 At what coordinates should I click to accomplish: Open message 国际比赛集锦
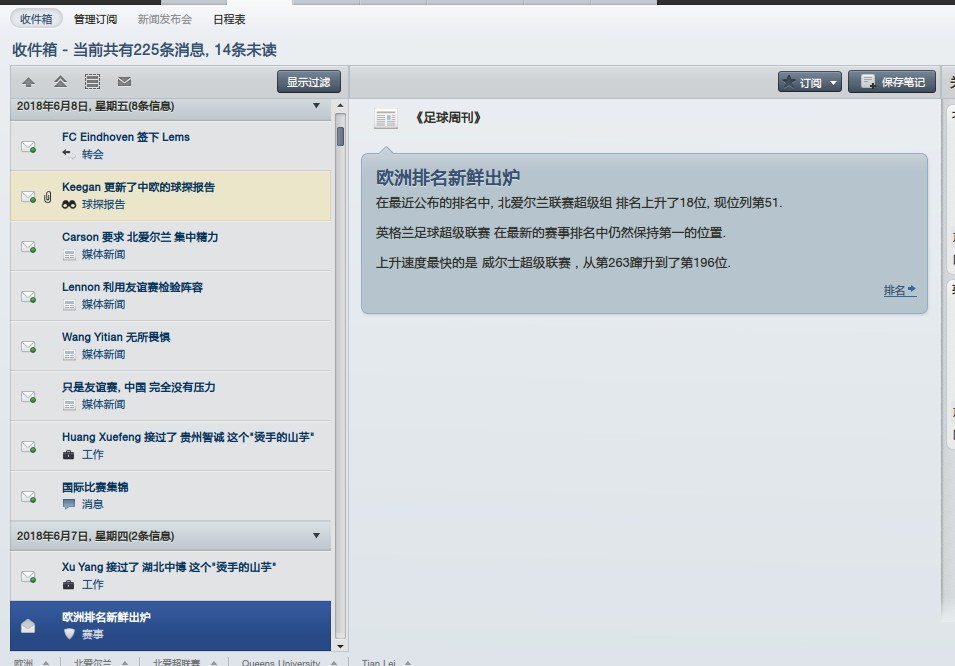pos(171,495)
